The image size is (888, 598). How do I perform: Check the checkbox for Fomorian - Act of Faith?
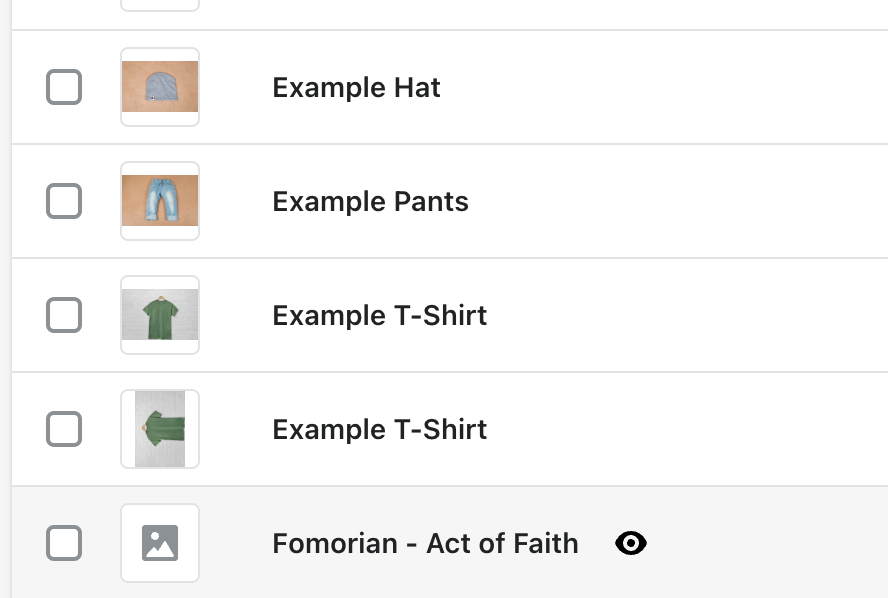pyautogui.click(x=63, y=543)
